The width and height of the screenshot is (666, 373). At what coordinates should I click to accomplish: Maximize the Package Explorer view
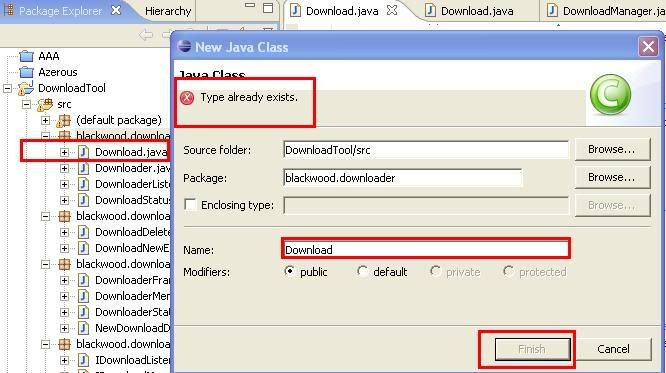pos(268,8)
